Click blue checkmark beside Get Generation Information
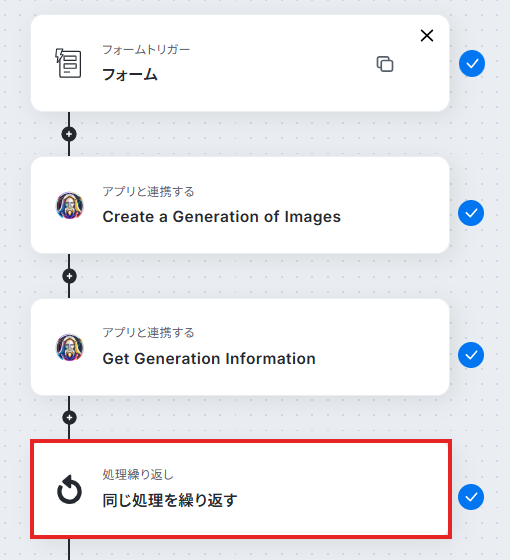Viewport: 510px width, 560px height. (471, 355)
